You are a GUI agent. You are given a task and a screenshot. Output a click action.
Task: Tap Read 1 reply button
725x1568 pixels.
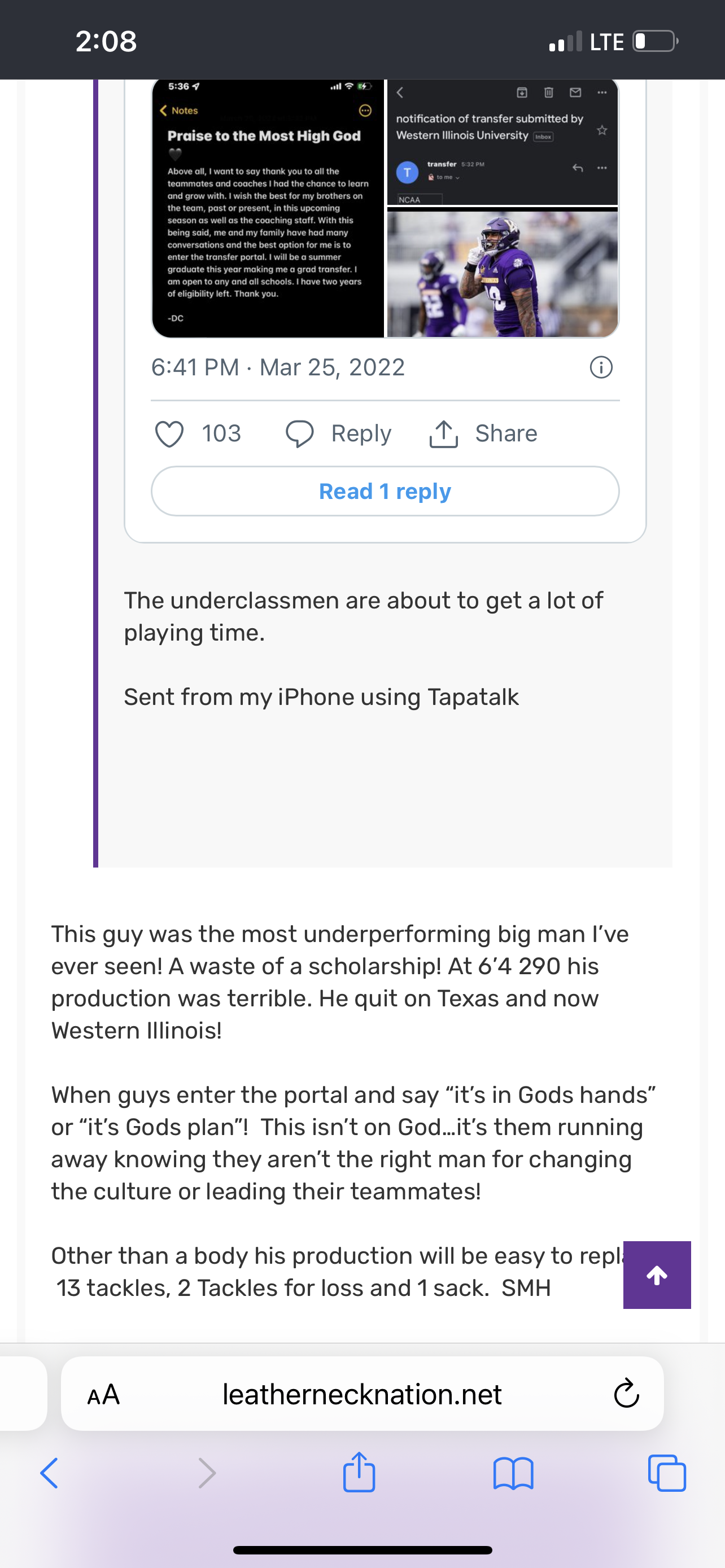(x=385, y=491)
